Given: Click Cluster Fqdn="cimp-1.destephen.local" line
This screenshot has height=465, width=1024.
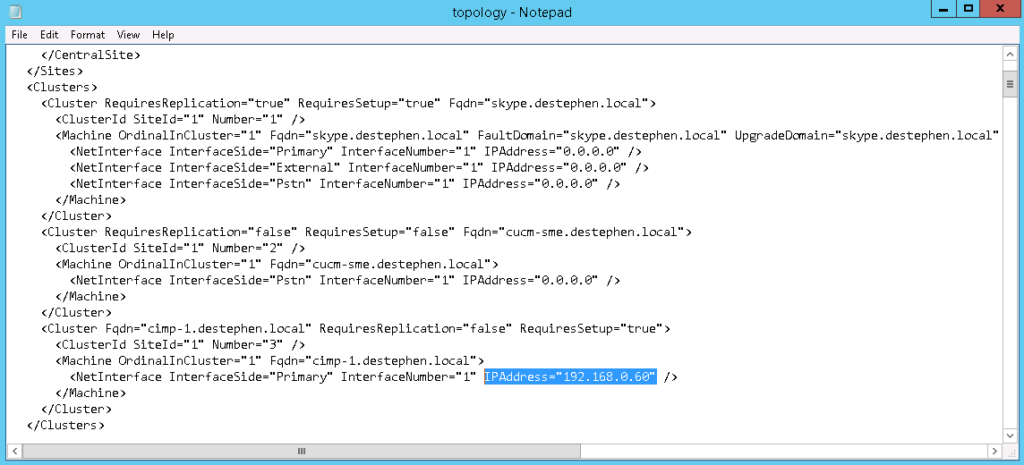Looking at the screenshot, I should [x=355, y=329].
